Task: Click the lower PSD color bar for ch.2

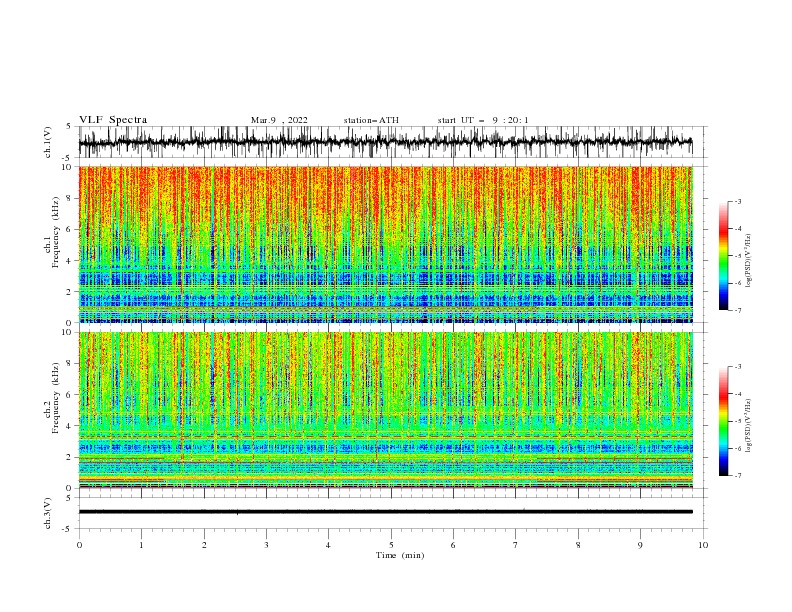Action: (x=723, y=421)
